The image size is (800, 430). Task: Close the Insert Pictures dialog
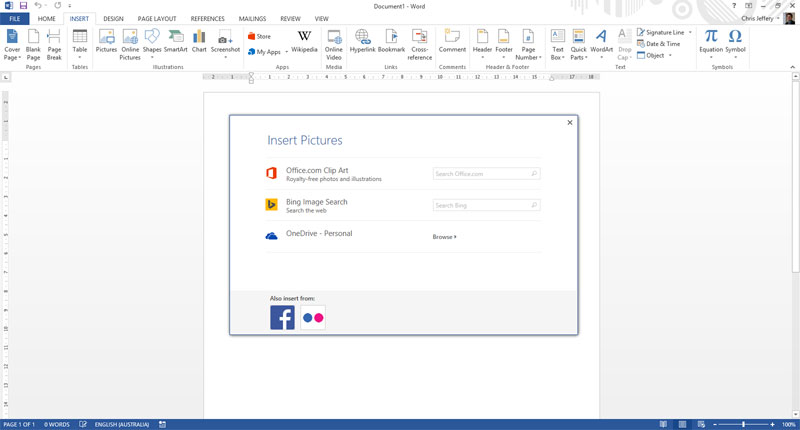(570, 122)
